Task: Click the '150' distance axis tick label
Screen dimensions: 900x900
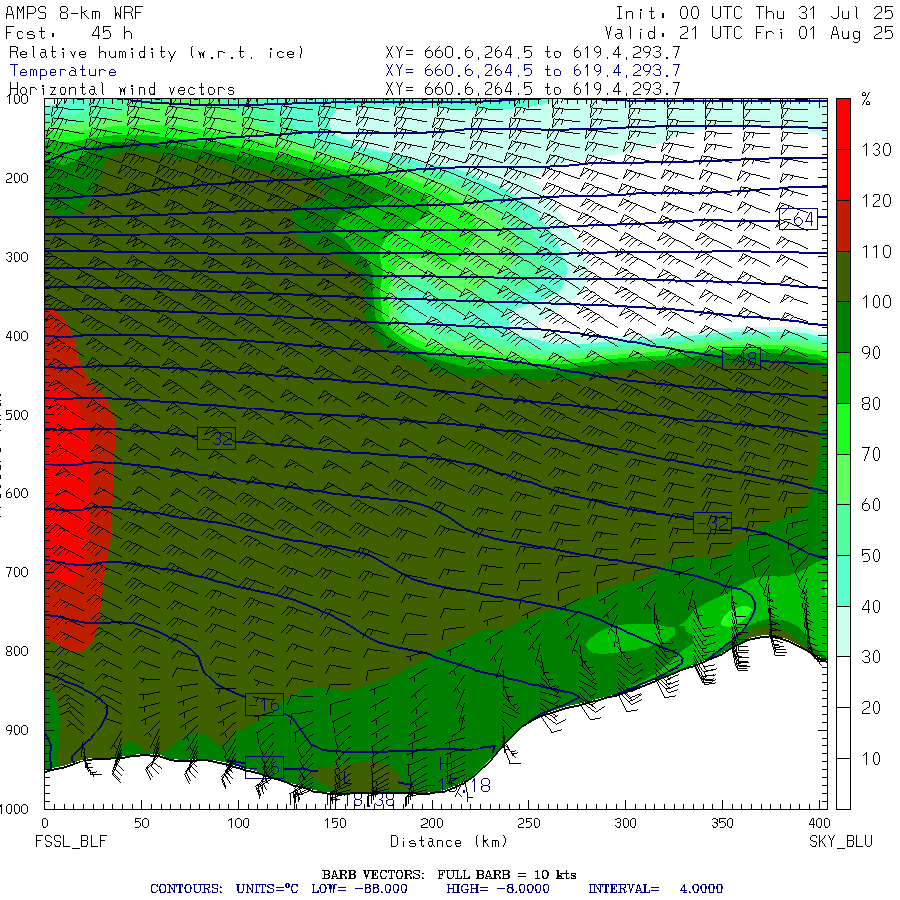Action: point(335,823)
